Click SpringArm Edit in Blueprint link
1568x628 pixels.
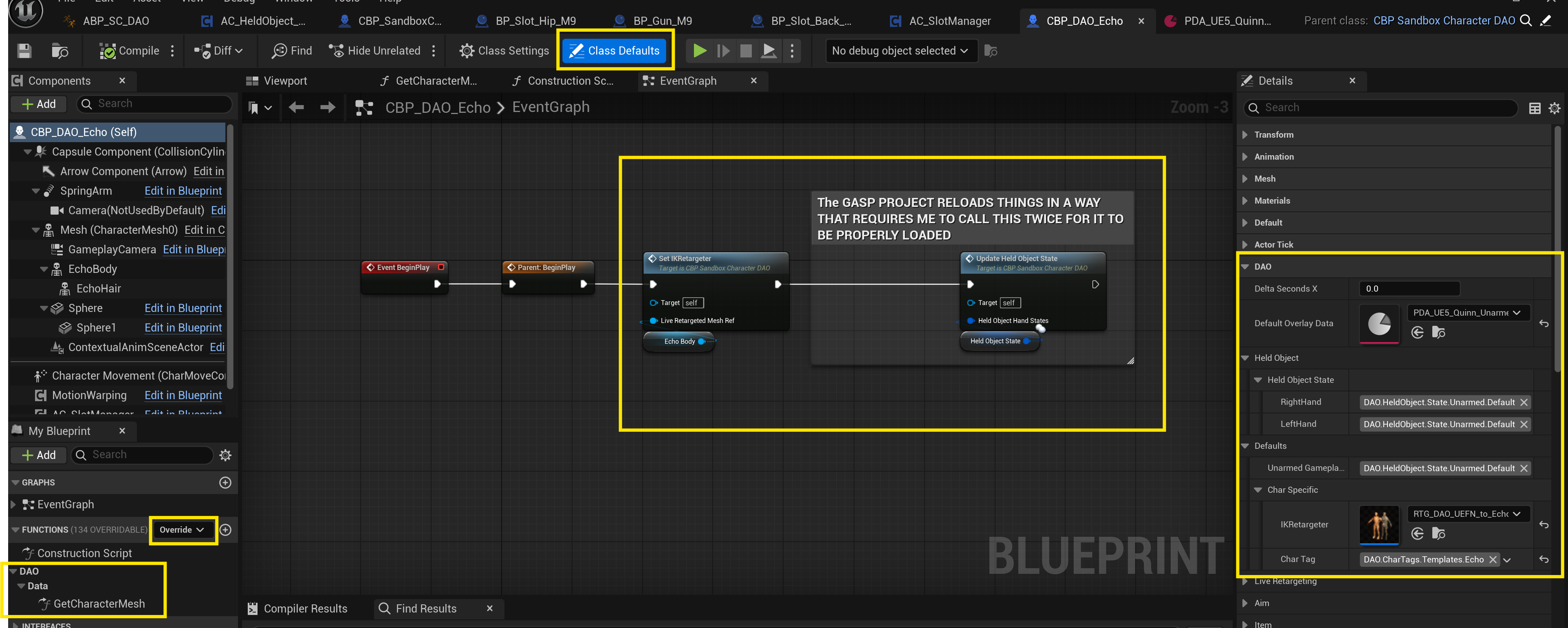[x=183, y=191]
